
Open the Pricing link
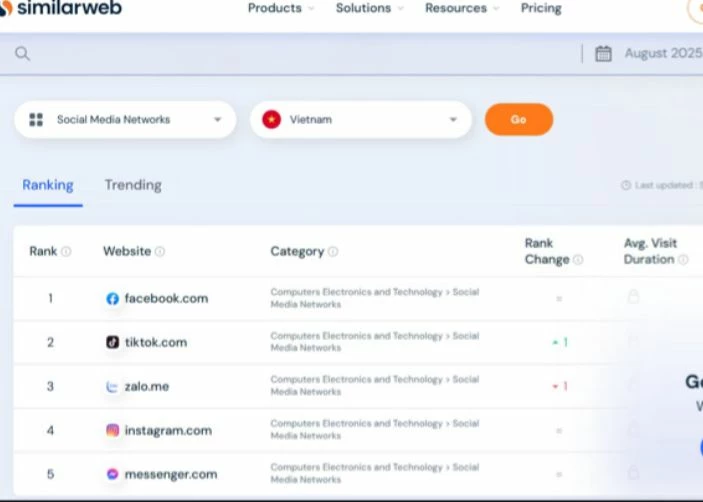click(541, 8)
